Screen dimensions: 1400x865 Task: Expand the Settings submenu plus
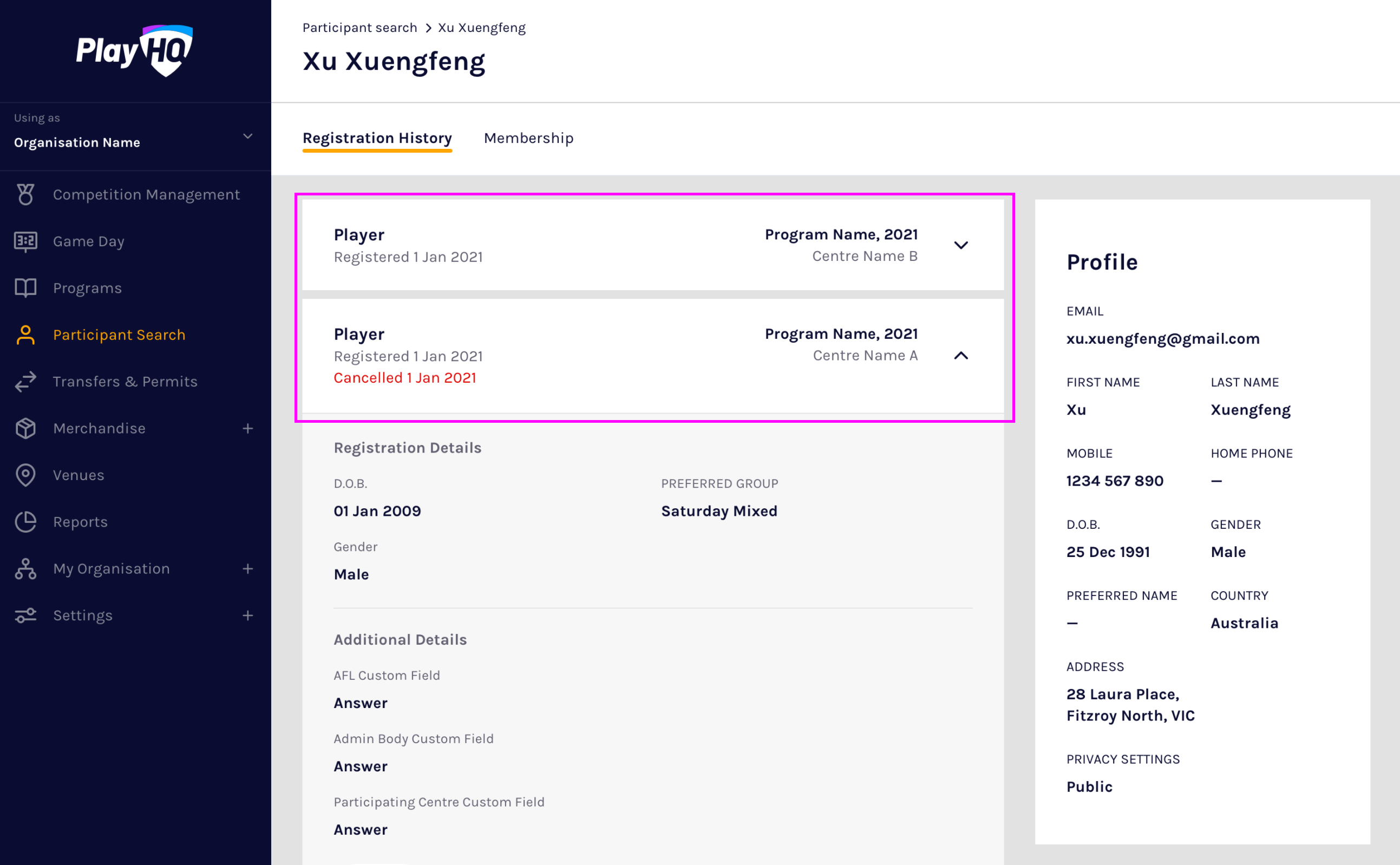(x=248, y=615)
